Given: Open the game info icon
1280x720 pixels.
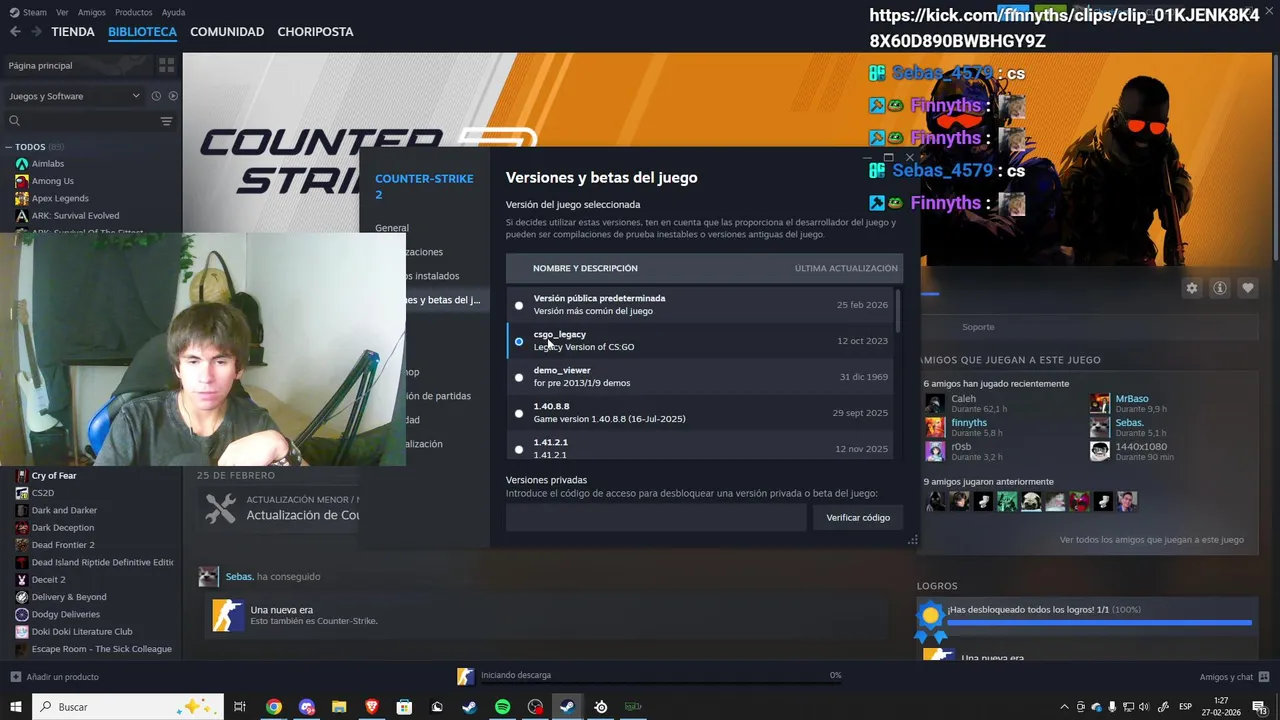Looking at the screenshot, I should coord(1220,288).
